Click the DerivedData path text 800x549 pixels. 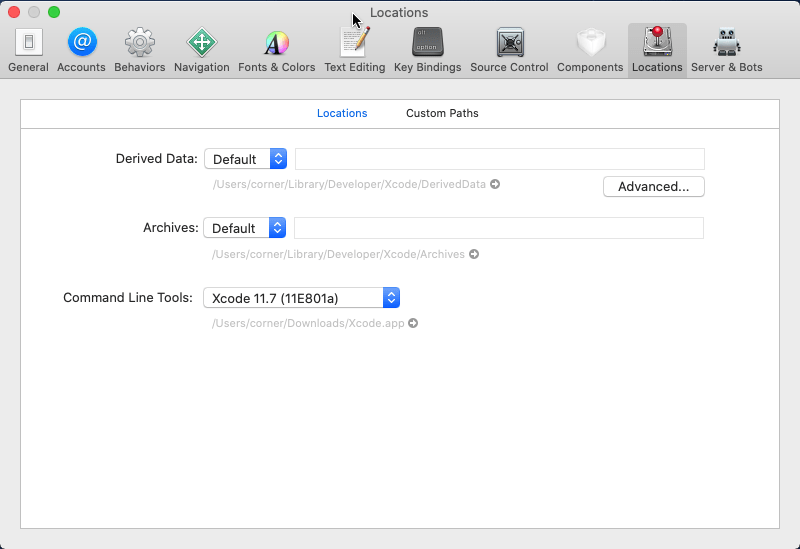click(x=349, y=184)
